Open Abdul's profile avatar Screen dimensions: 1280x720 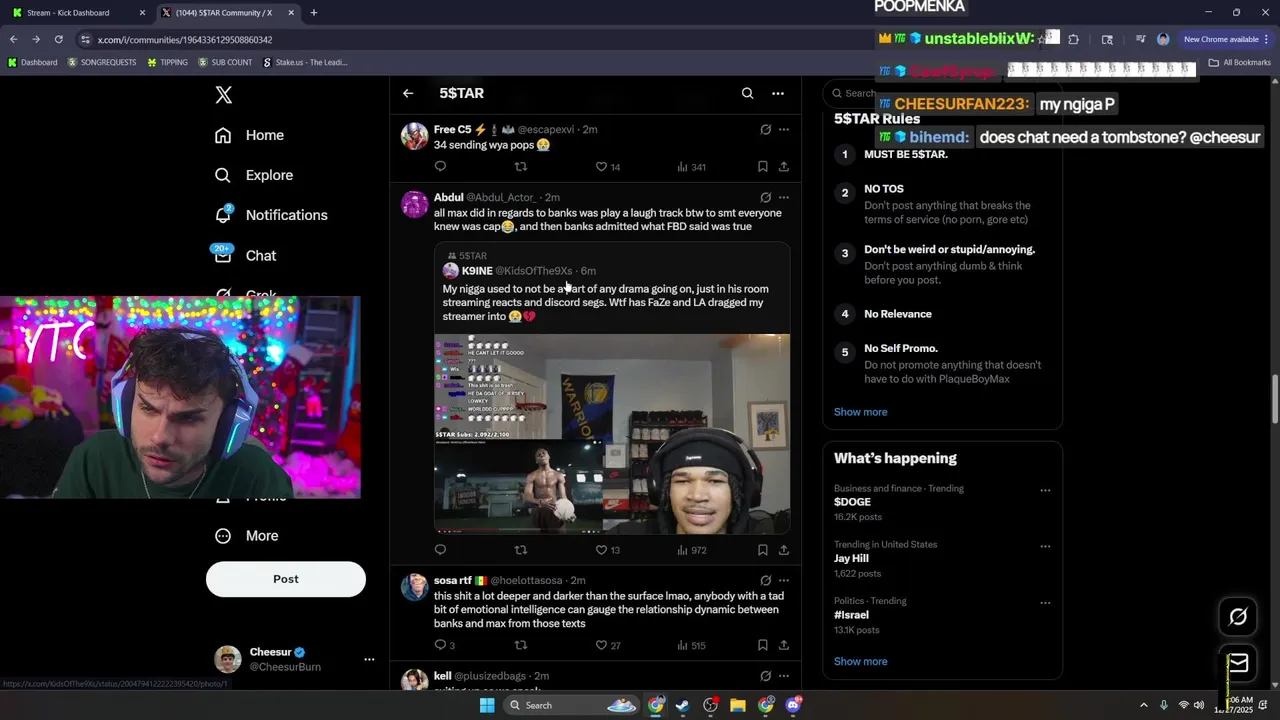click(414, 204)
